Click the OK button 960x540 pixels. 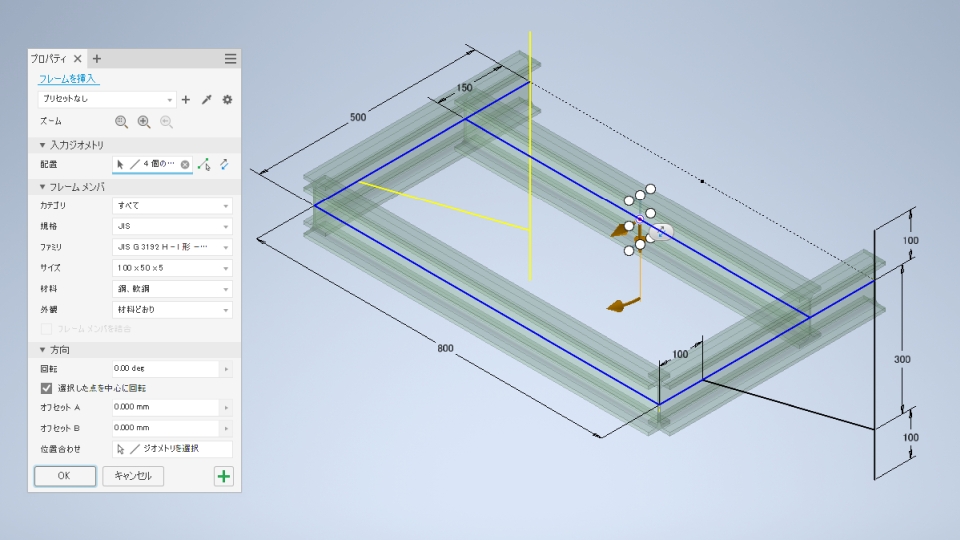65,476
